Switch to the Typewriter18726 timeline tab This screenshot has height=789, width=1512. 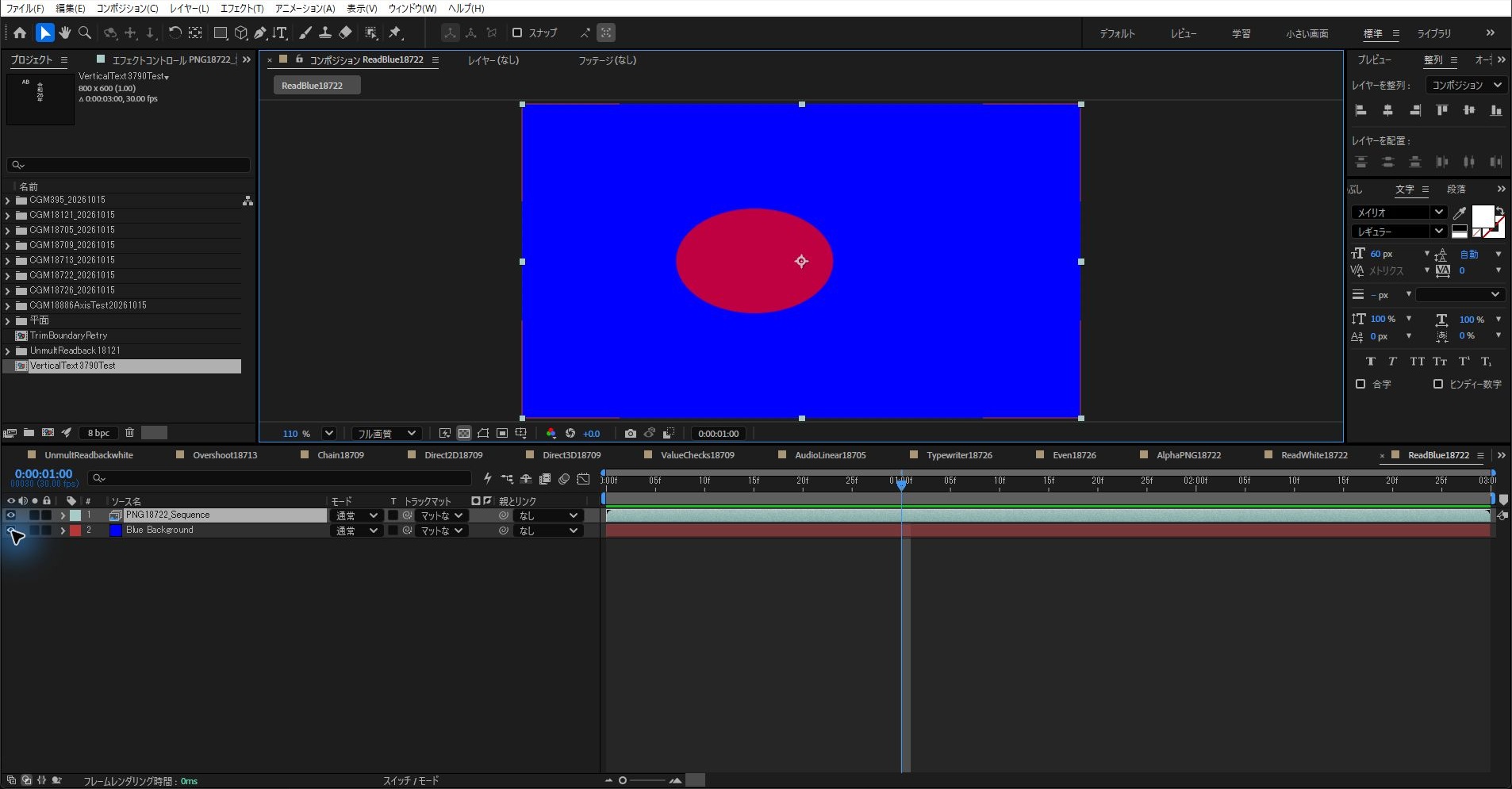point(959,455)
